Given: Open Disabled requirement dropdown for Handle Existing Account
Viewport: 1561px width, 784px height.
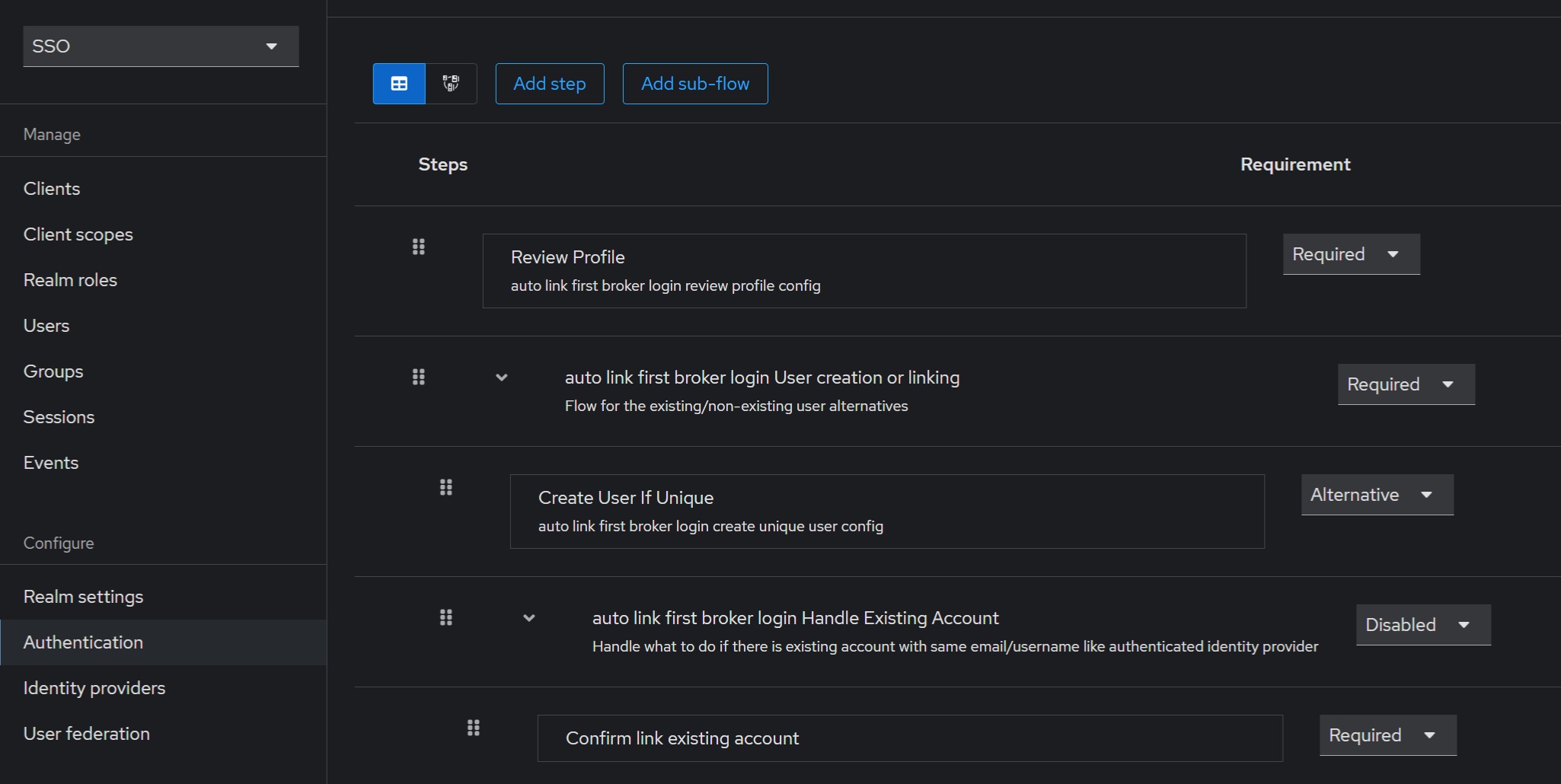Looking at the screenshot, I should coord(1422,625).
